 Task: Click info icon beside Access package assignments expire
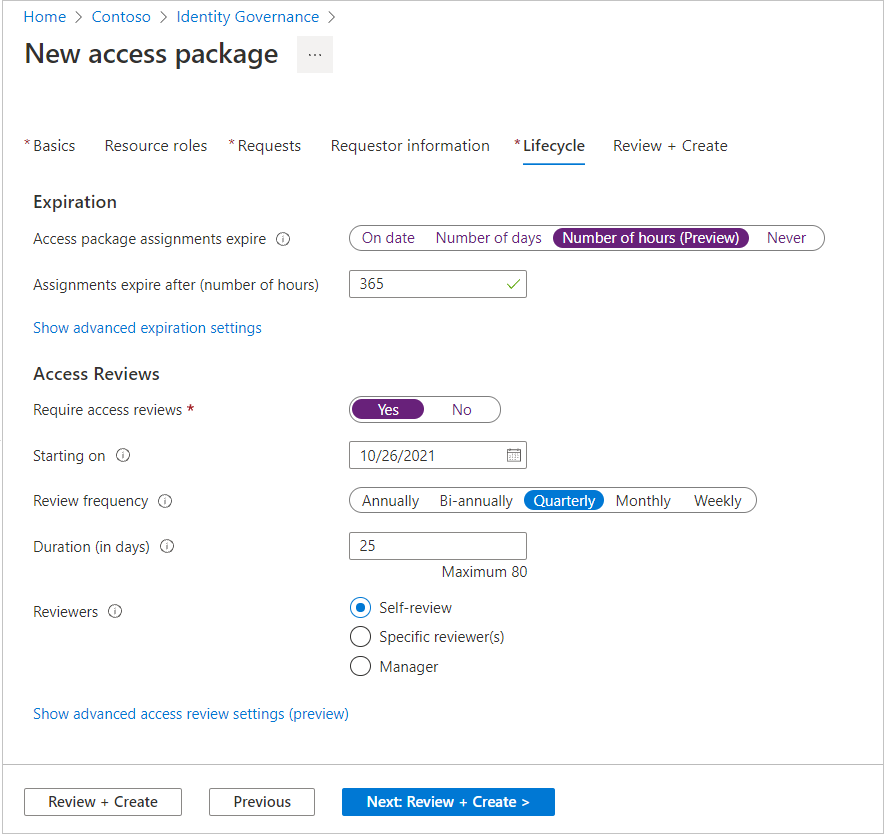[x=283, y=239]
